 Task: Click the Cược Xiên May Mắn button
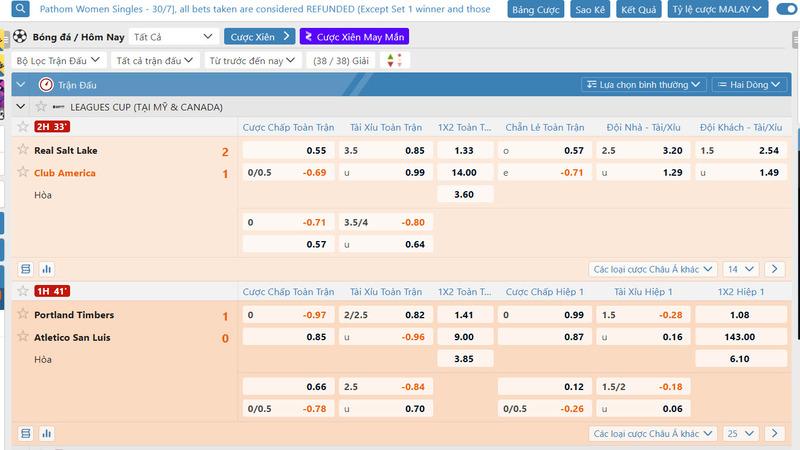point(340,36)
